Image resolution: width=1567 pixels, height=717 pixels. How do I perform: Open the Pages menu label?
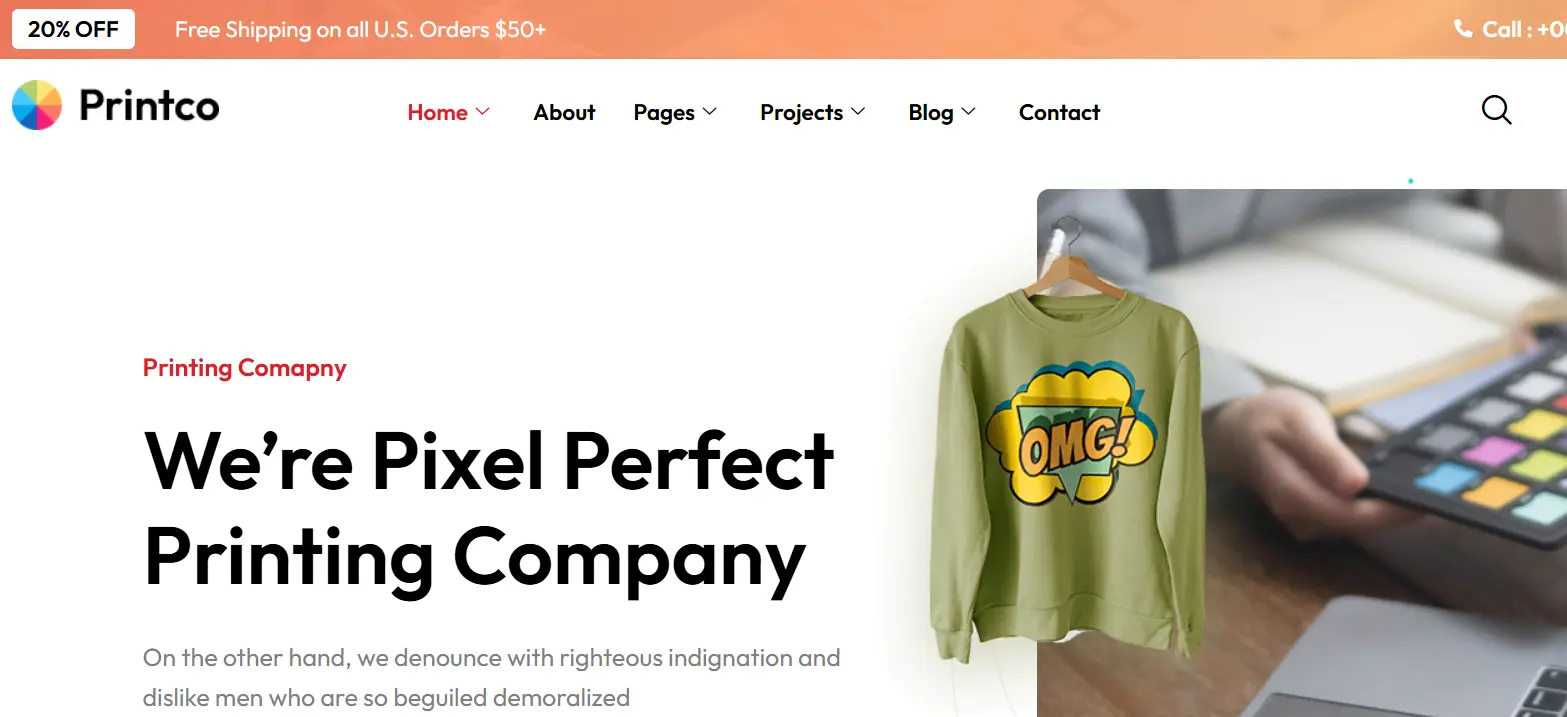(x=664, y=113)
